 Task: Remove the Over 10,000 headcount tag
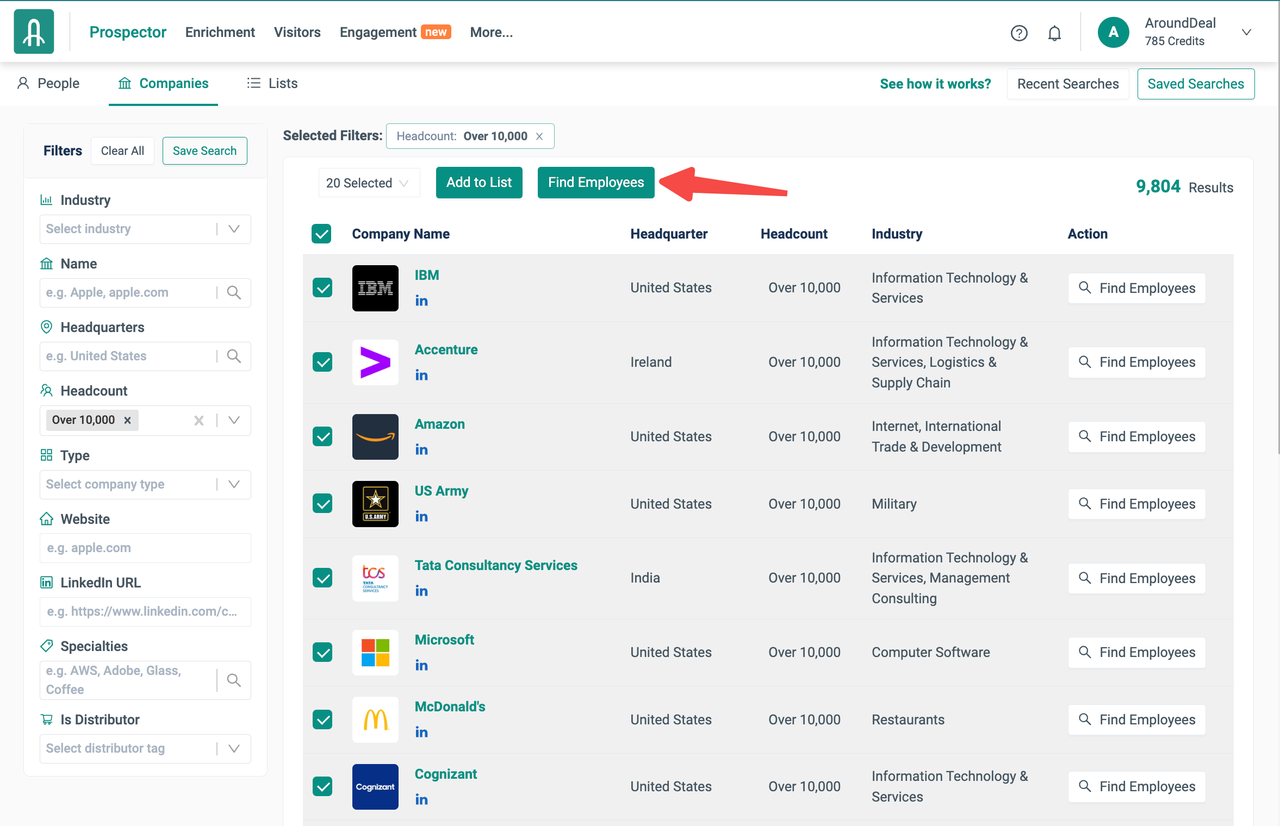tap(127, 420)
